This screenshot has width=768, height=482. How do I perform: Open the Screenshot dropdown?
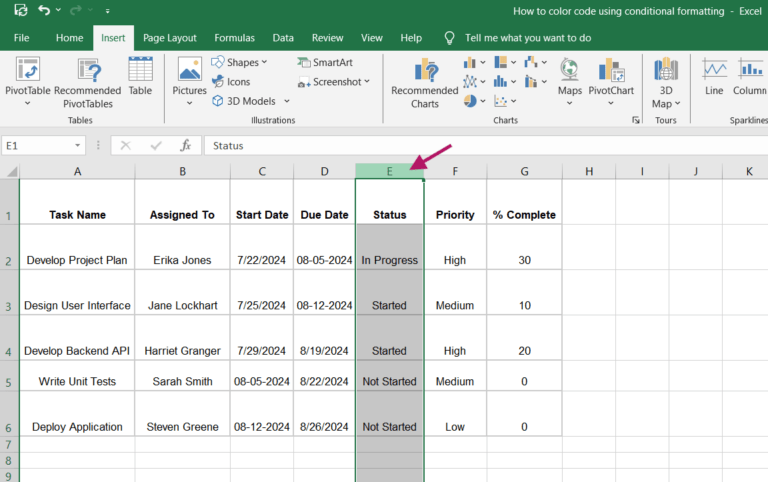pyautogui.click(x=367, y=82)
